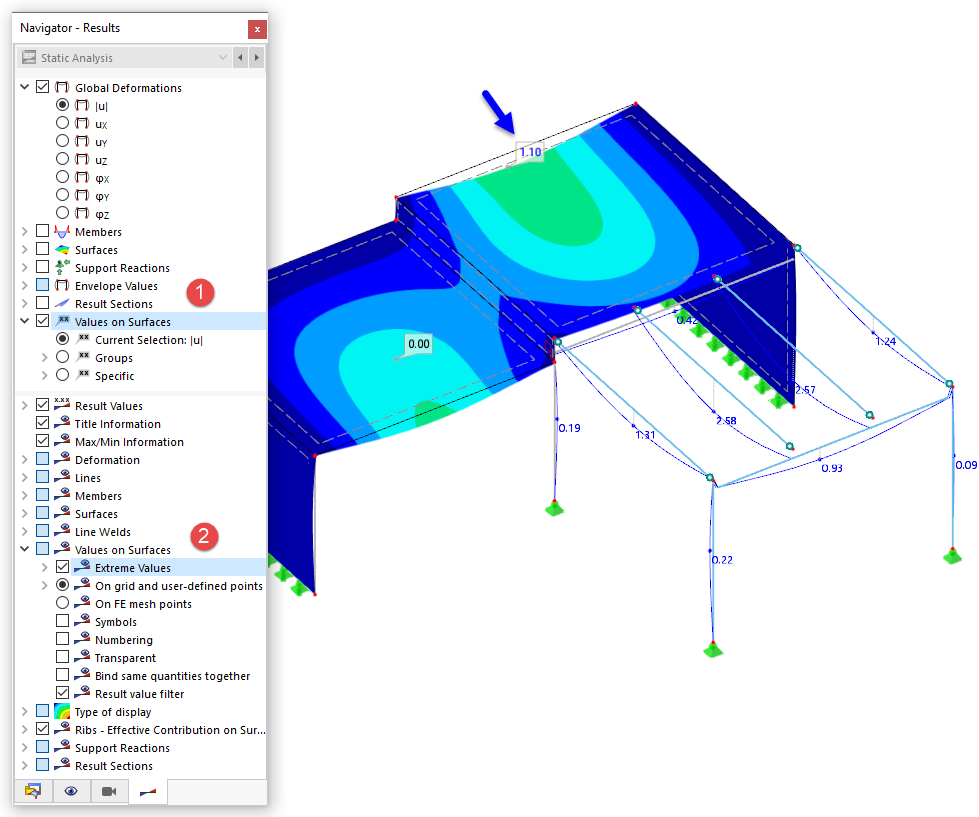Go to previous analysis with left arrow
The image size is (979, 817).
240,57
